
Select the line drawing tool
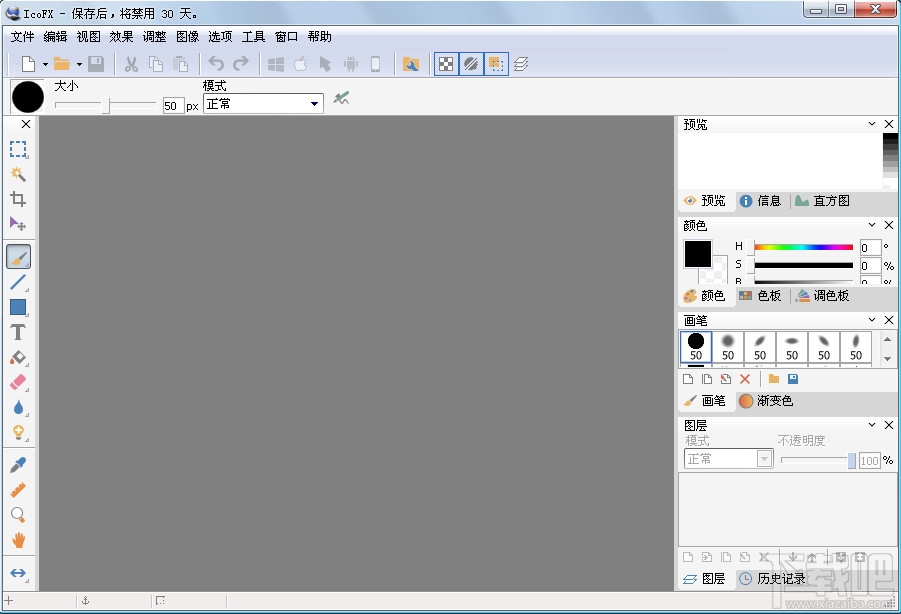tap(18, 282)
